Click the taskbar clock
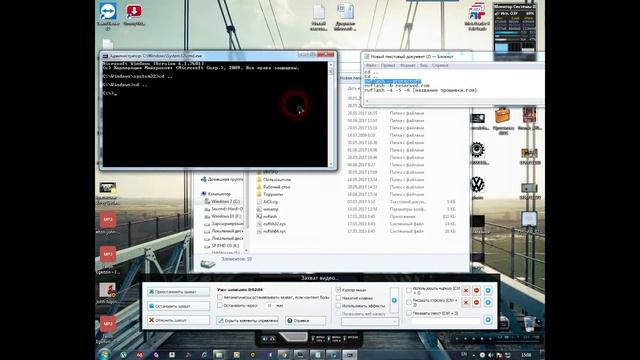 (x=527, y=355)
